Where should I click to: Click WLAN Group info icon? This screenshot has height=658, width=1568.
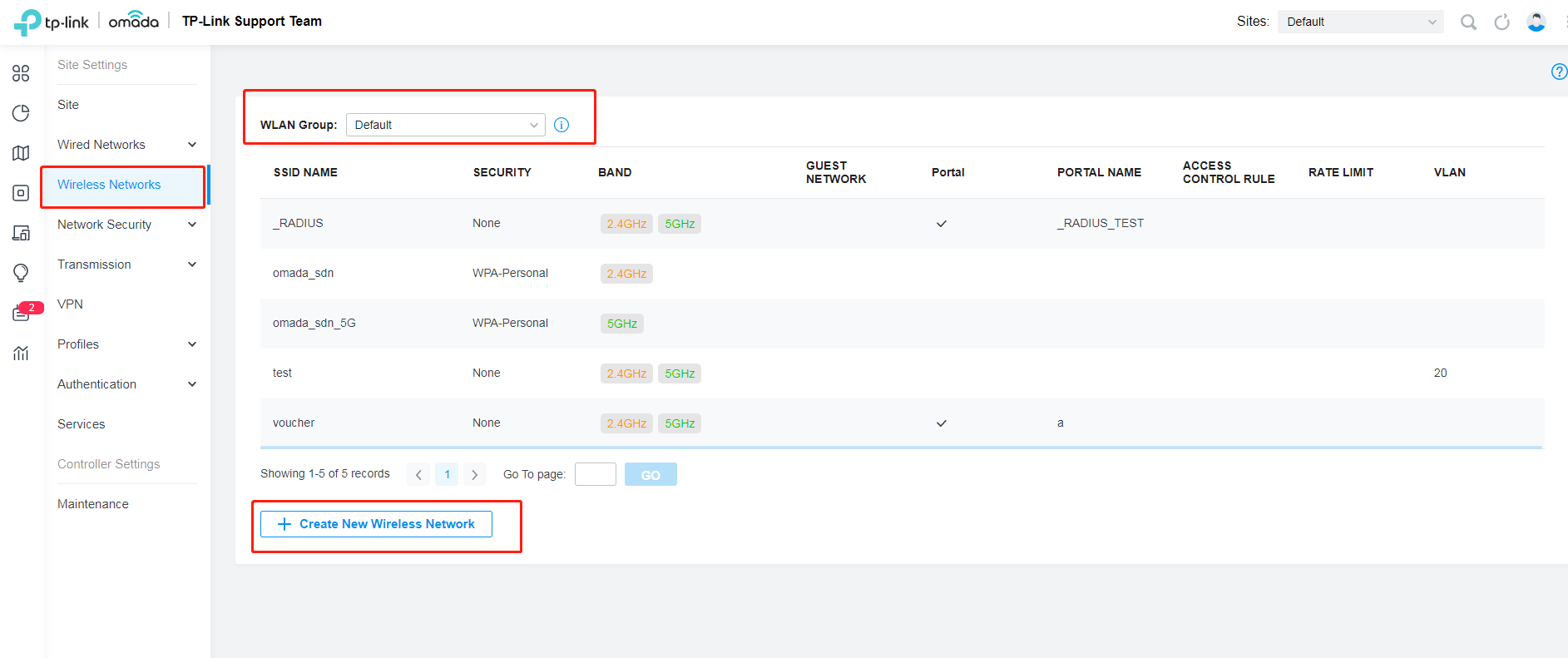[561, 125]
